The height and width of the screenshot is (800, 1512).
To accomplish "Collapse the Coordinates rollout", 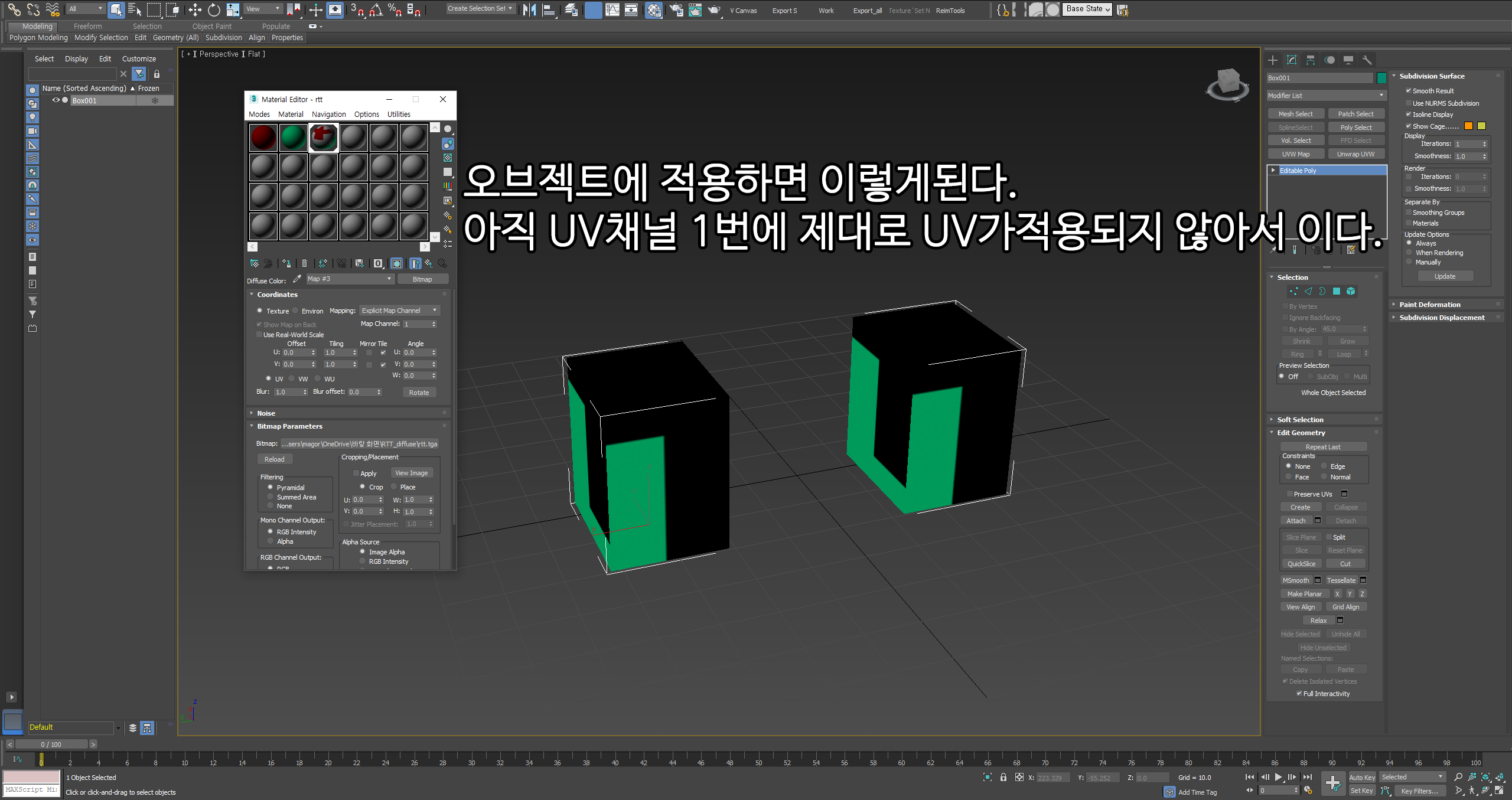I will [276, 295].
